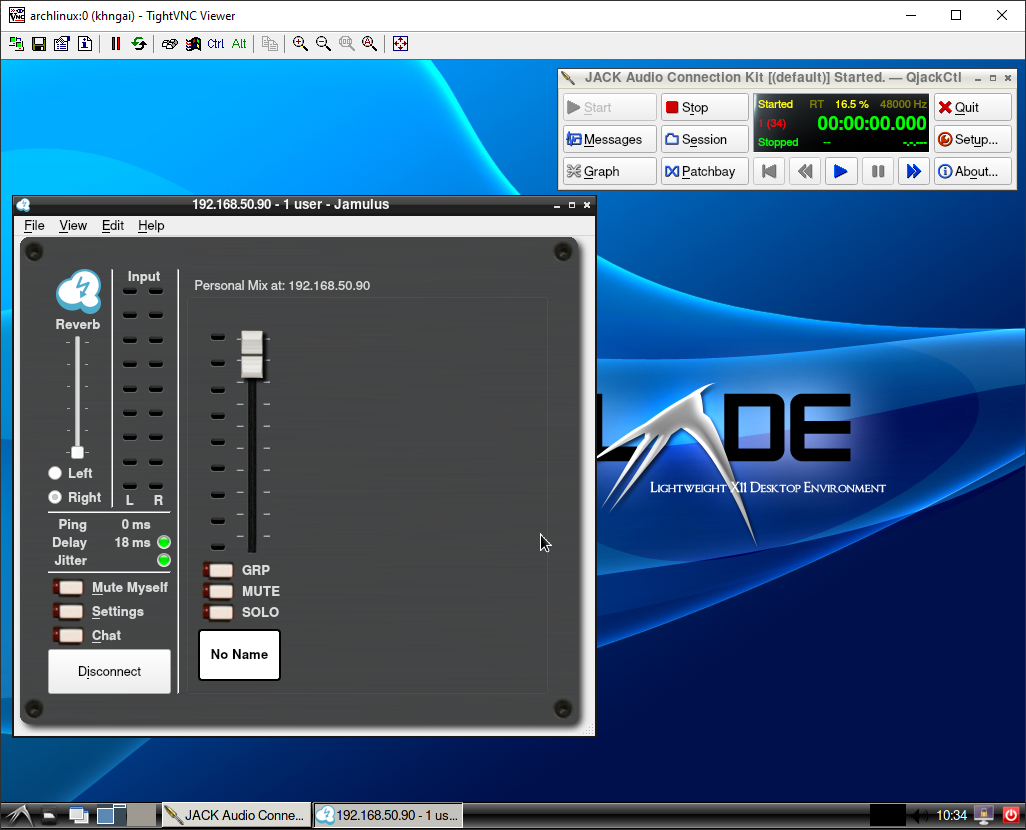Switch to JACK Audio Connection taskbar item

point(236,815)
